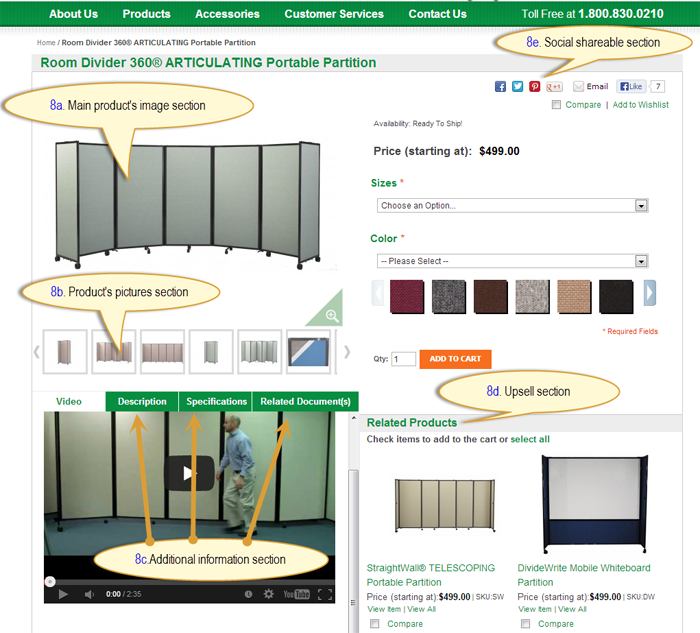
Task: Select the charcoal gray fabric swatch
Action: point(449,296)
